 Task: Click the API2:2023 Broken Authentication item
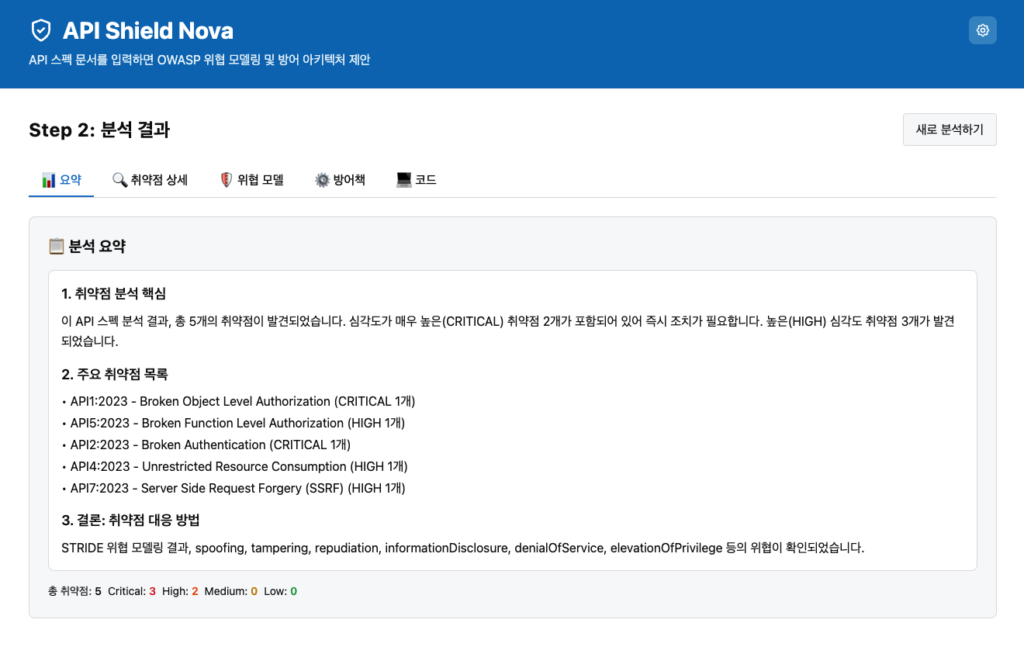(209, 445)
